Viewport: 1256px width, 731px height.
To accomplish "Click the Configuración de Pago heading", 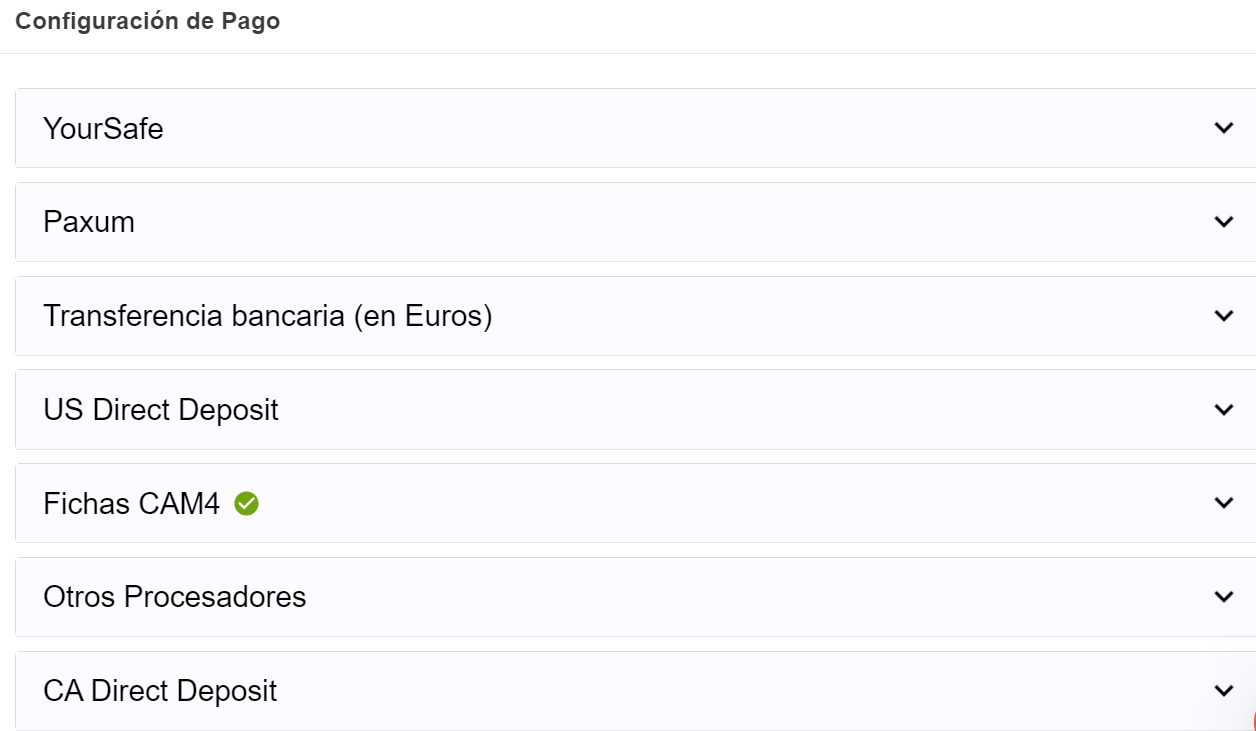I will pos(148,22).
